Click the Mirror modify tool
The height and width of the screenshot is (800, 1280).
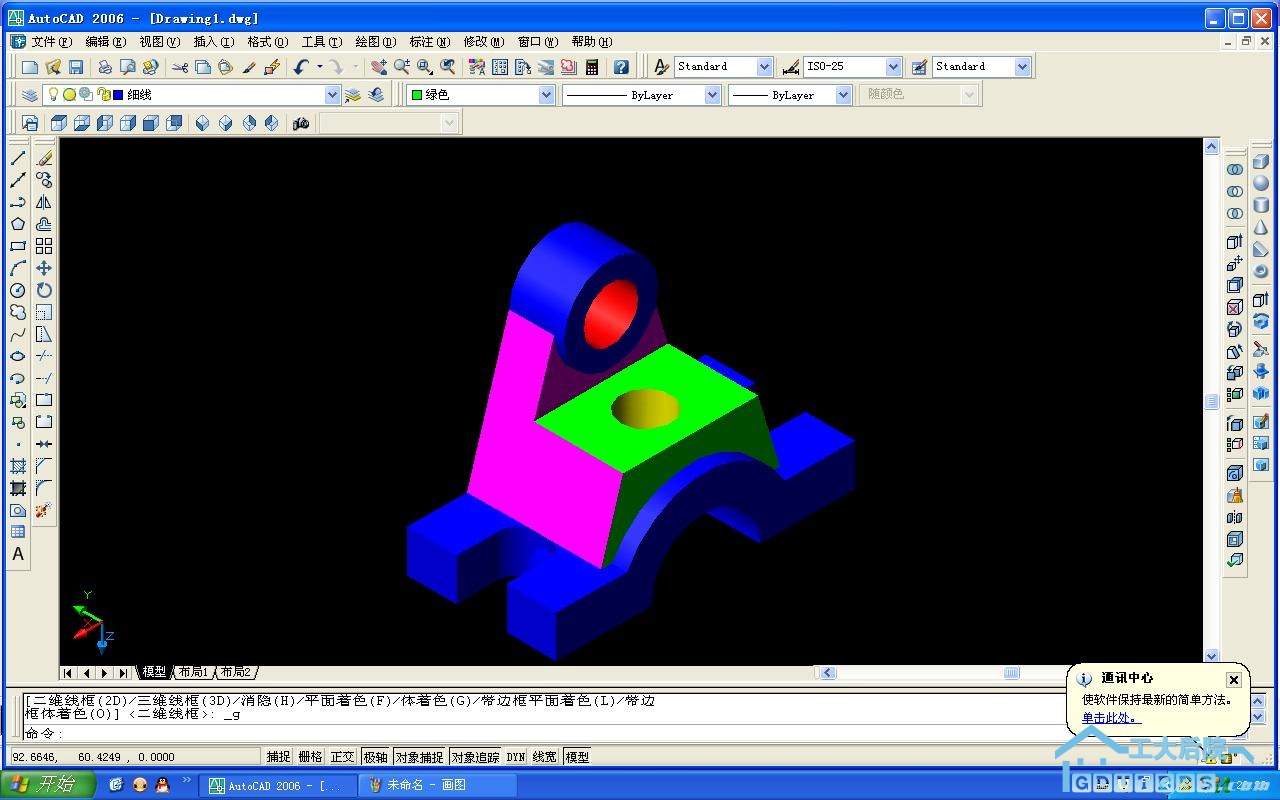(x=44, y=202)
